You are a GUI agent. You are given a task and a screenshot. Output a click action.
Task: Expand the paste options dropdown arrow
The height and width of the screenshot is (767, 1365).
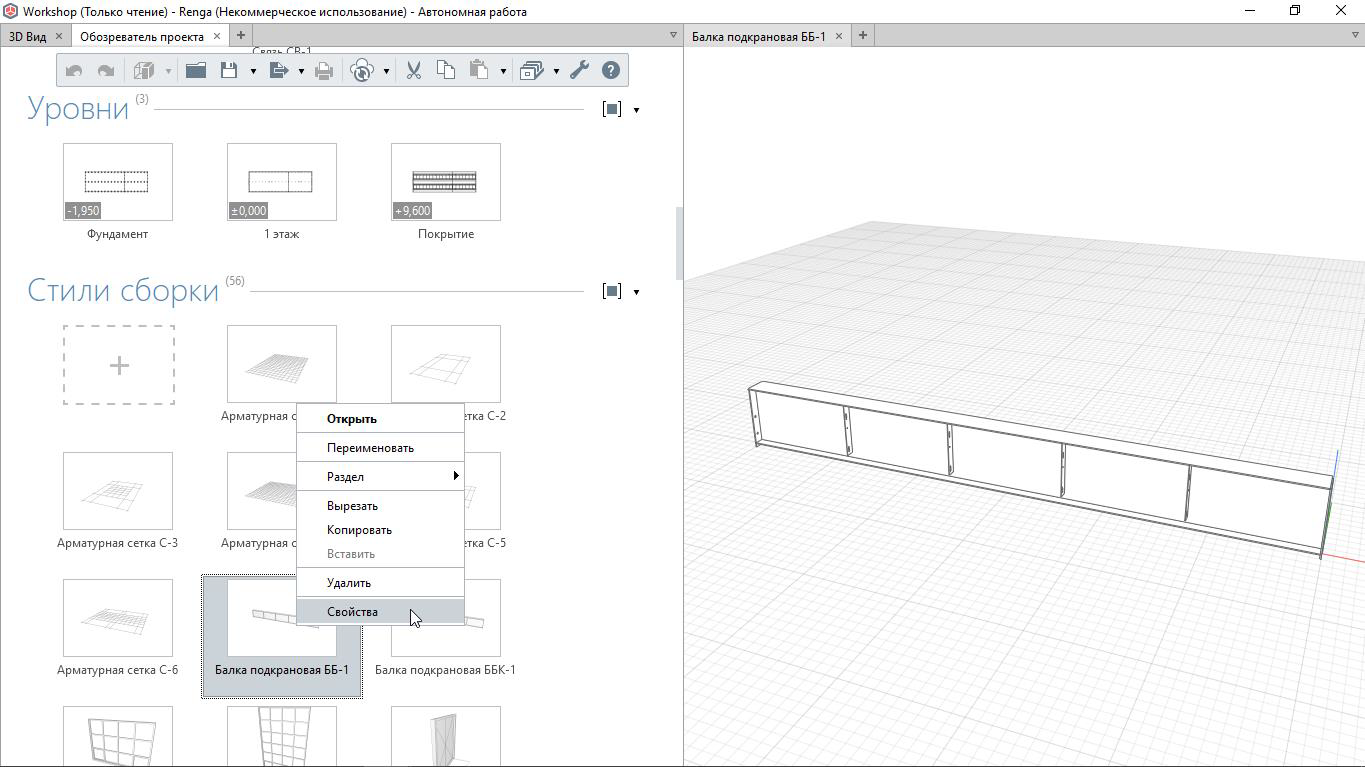[503, 71]
